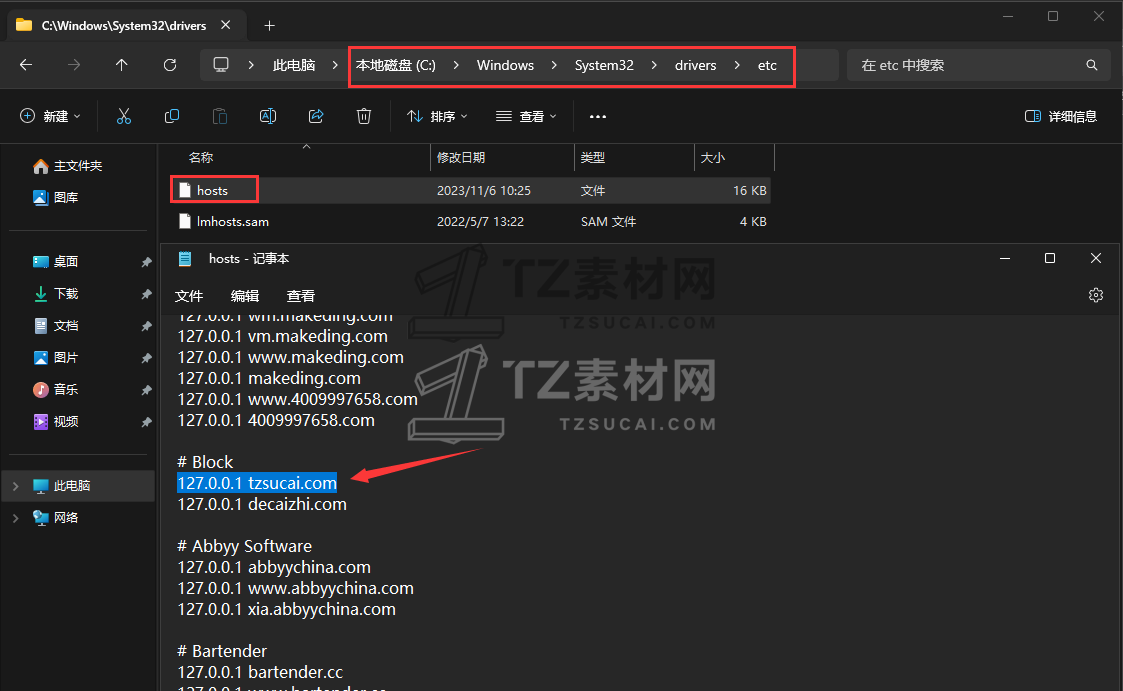Screen dimensions: 1123x691
Task: Click 本地磁盘 (C:) breadcrumb
Action: click(x=395, y=65)
